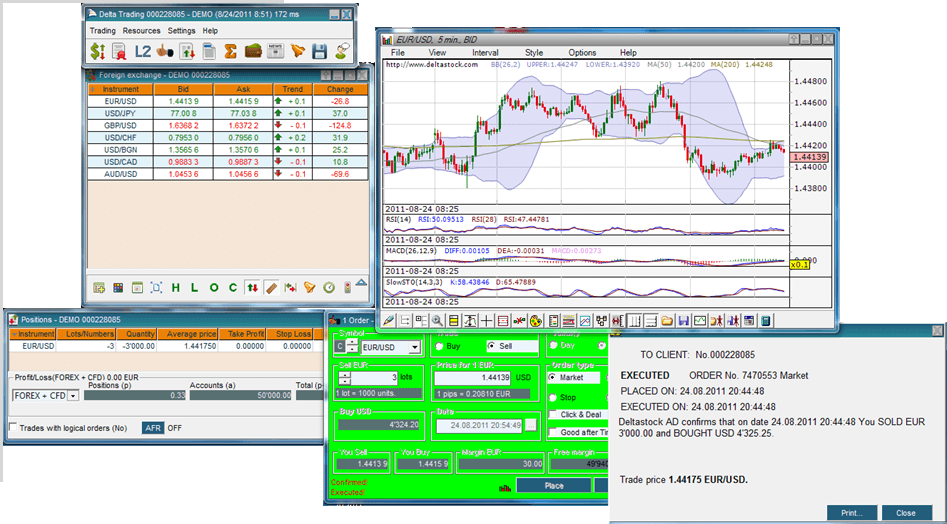This screenshot has height=524, width=947.
Task: Open the Options menu in chart window
Action: tap(582, 53)
